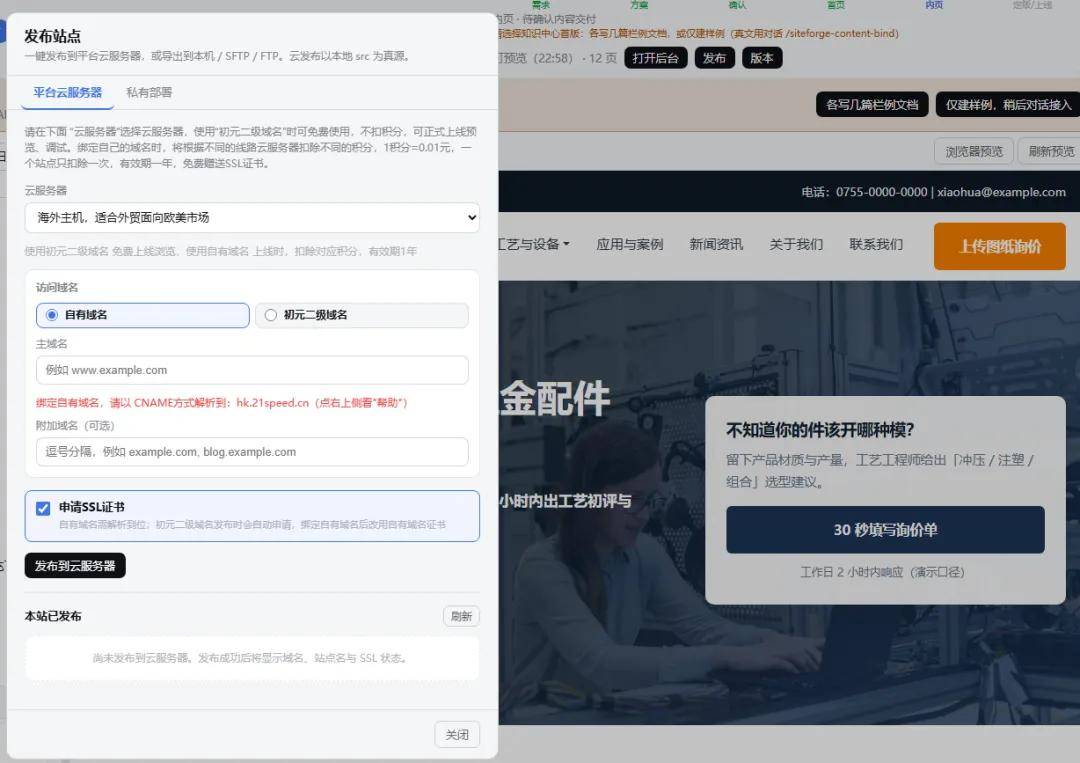Toggle the 申请SSL证书 checkbox
This screenshot has height=763, width=1080.
pos(43,508)
